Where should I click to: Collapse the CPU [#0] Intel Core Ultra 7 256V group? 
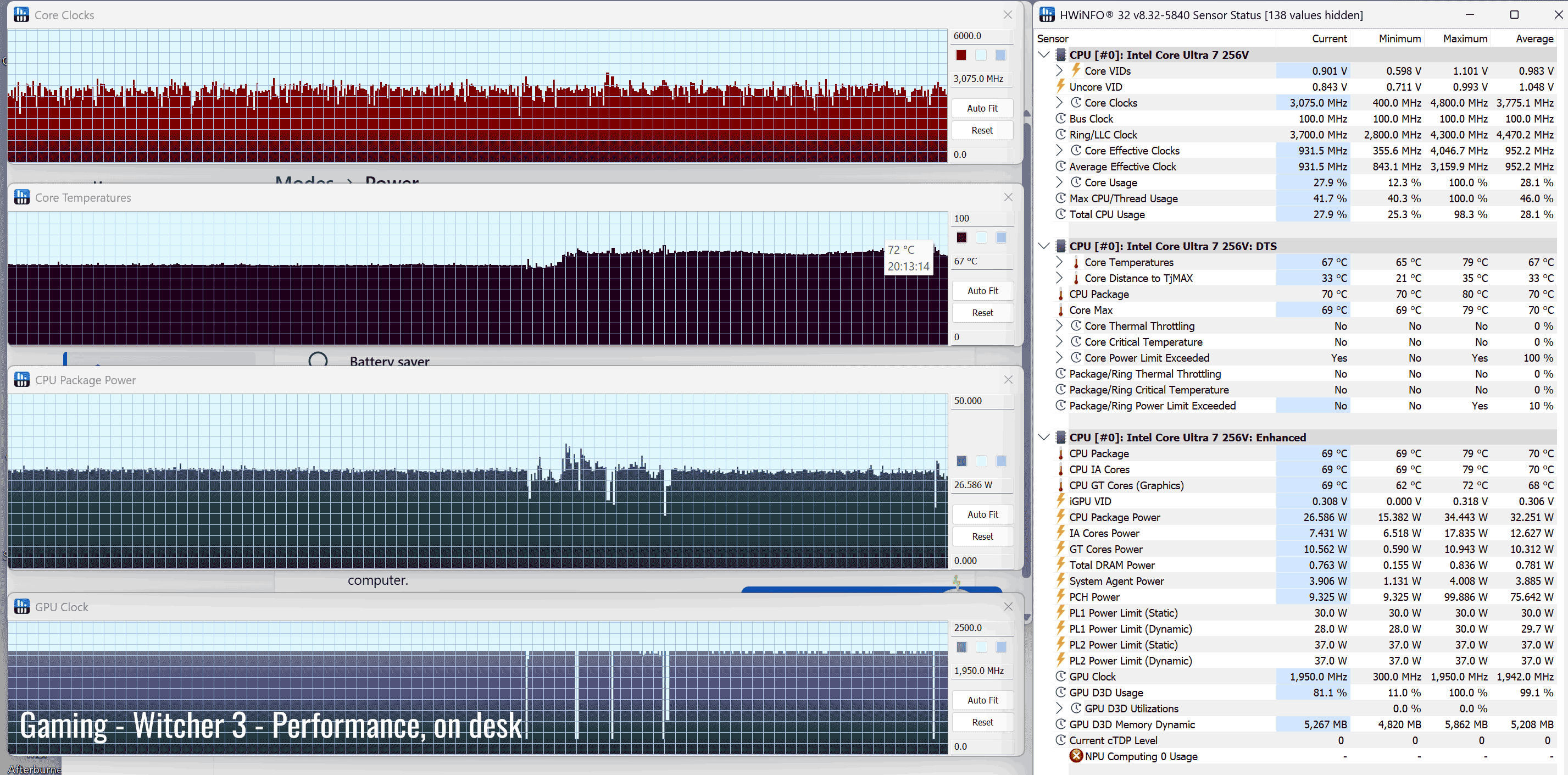pos(1044,55)
